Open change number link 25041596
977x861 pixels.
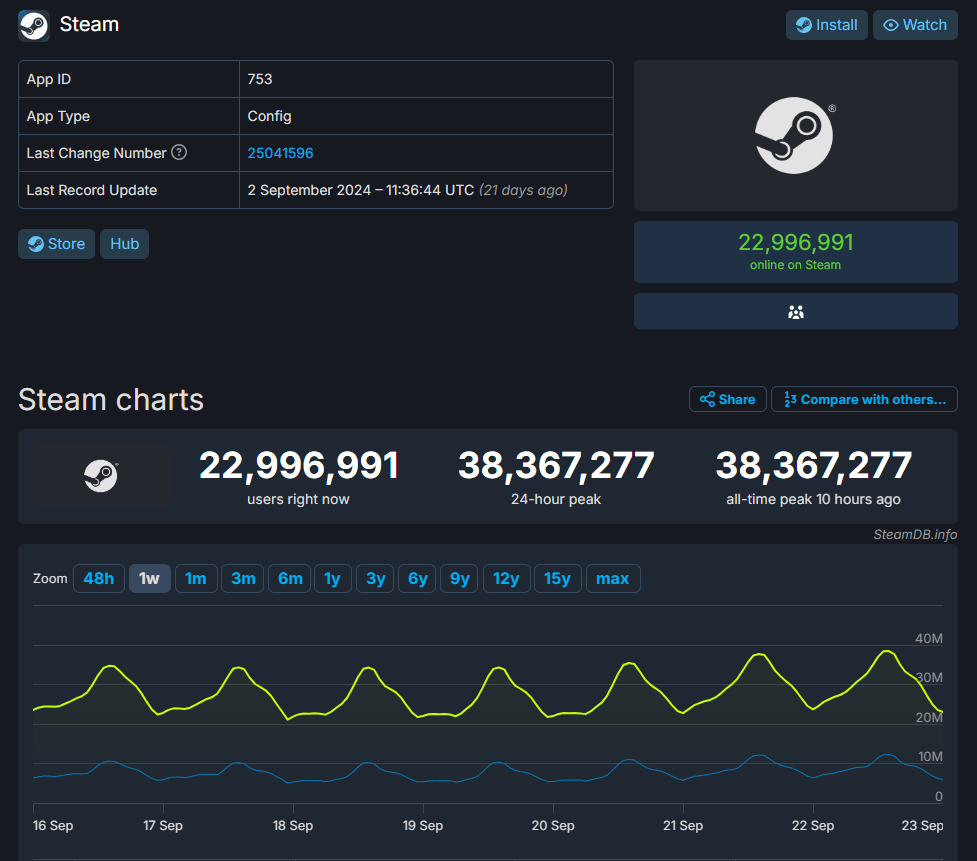point(280,153)
